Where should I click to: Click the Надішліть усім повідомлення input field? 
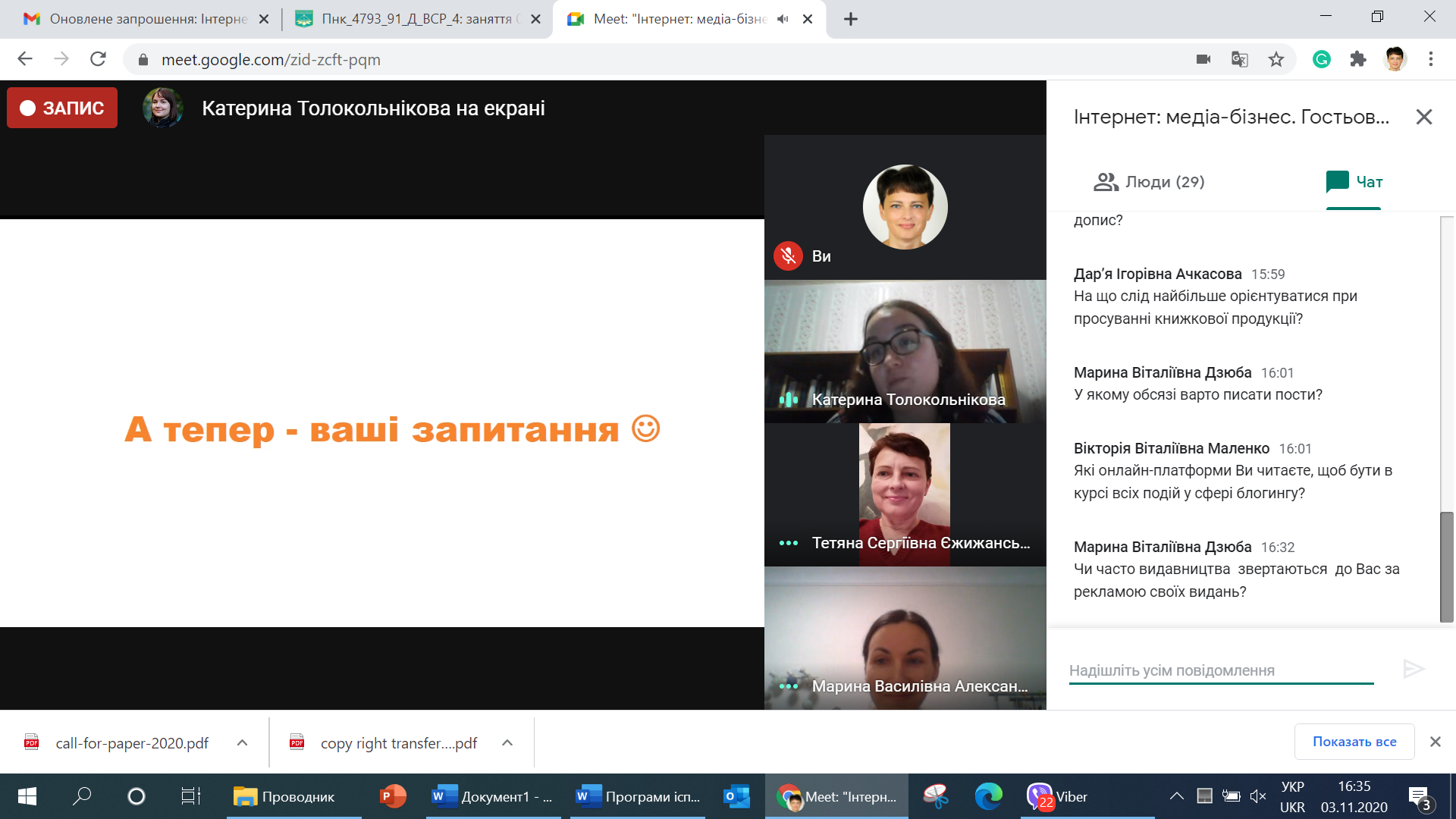(1220, 670)
